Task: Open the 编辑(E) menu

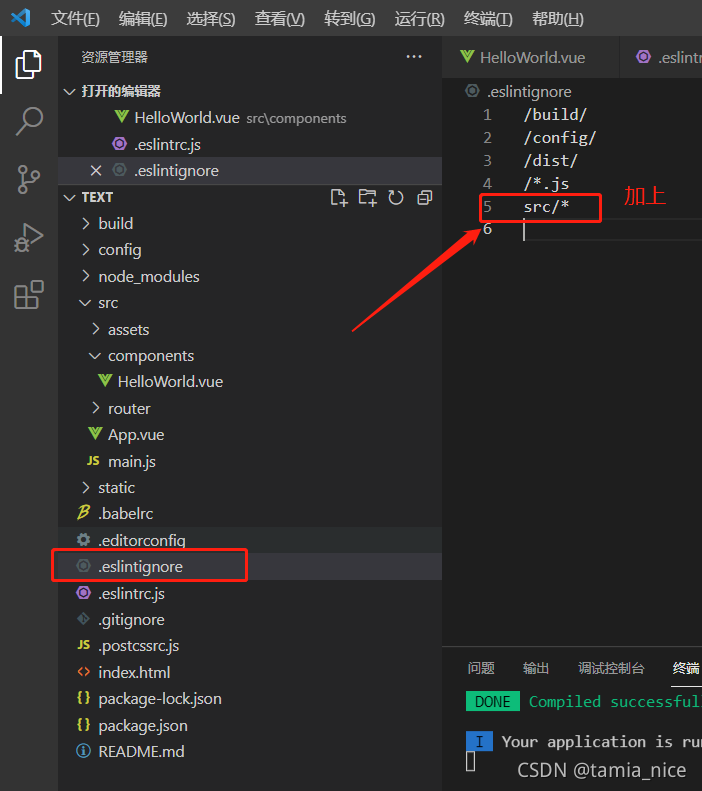Action: point(143,19)
